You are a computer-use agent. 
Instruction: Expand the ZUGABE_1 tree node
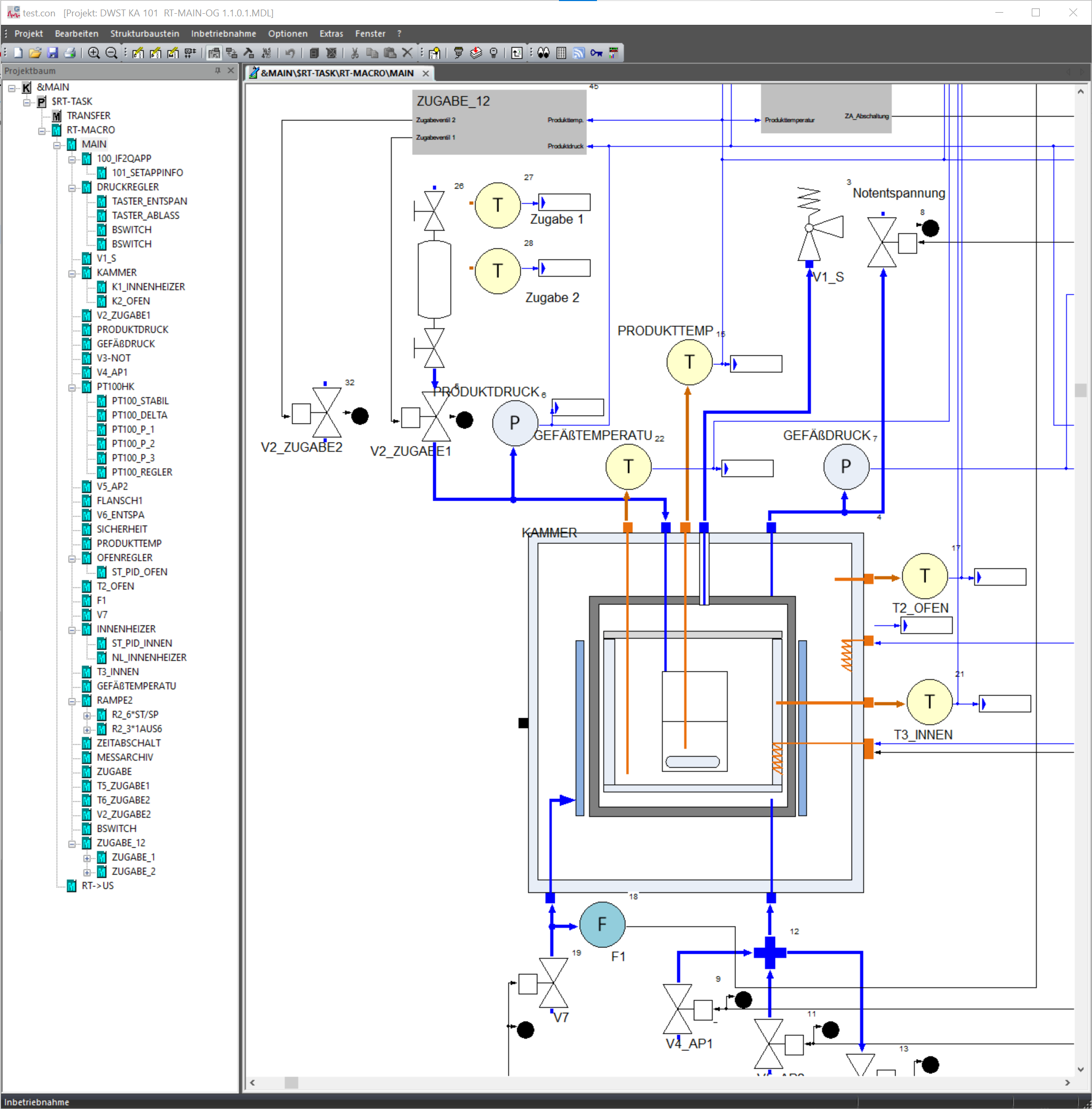tap(87, 858)
